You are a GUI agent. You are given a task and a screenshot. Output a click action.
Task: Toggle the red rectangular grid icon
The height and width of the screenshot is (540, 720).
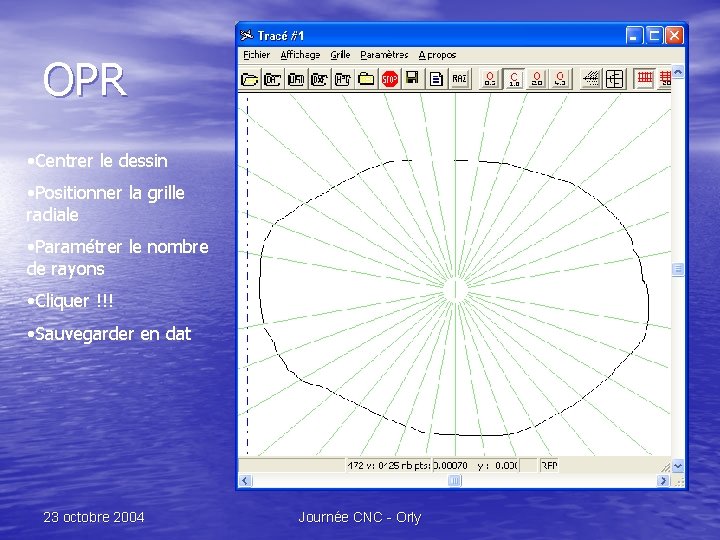pos(645,79)
